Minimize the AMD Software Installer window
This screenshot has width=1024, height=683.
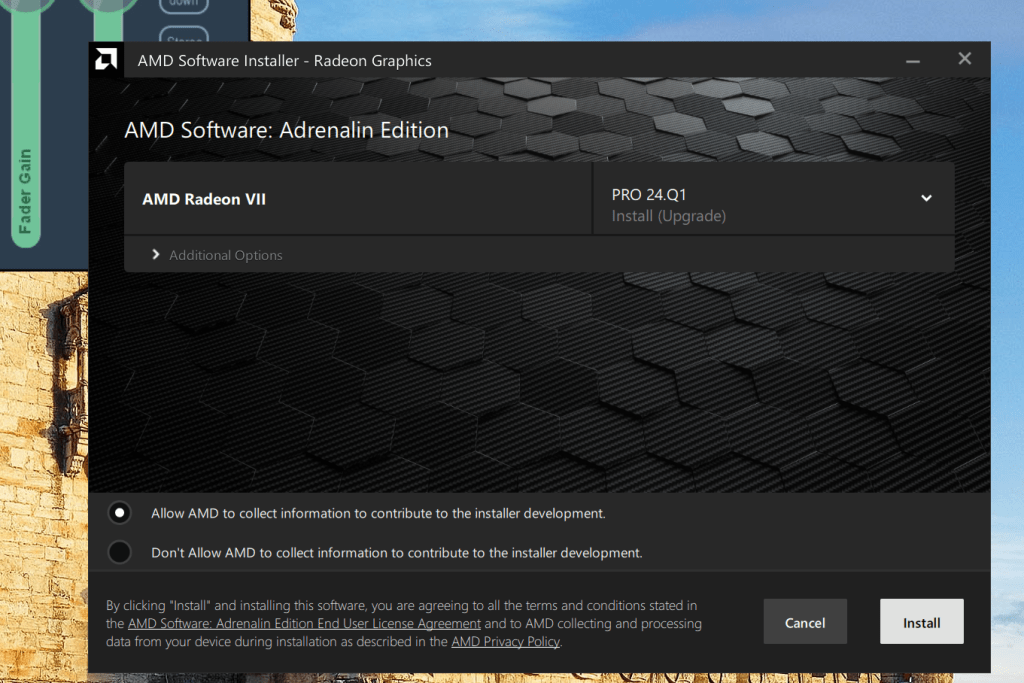coord(913,60)
